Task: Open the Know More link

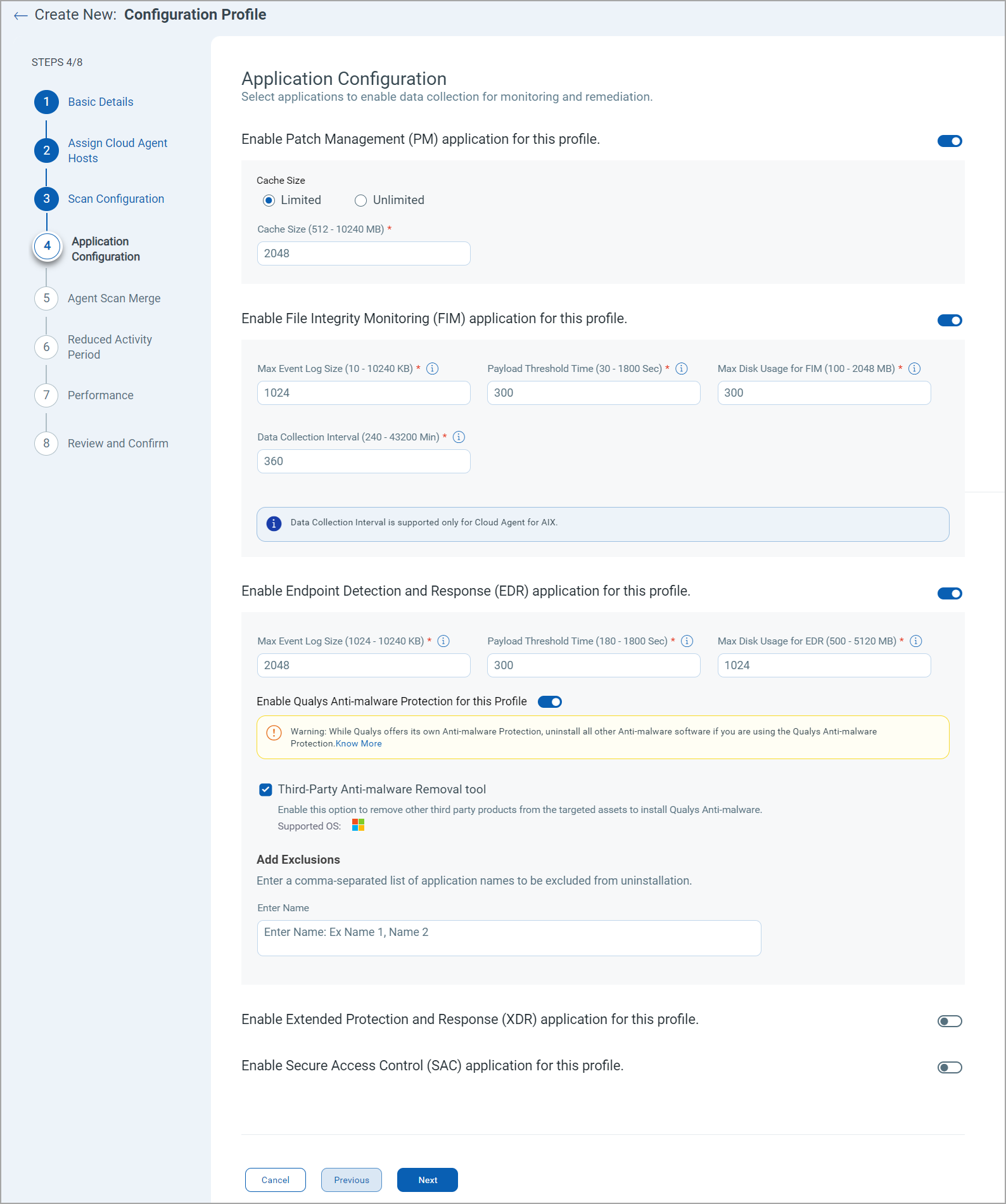Action: point(359,744)
